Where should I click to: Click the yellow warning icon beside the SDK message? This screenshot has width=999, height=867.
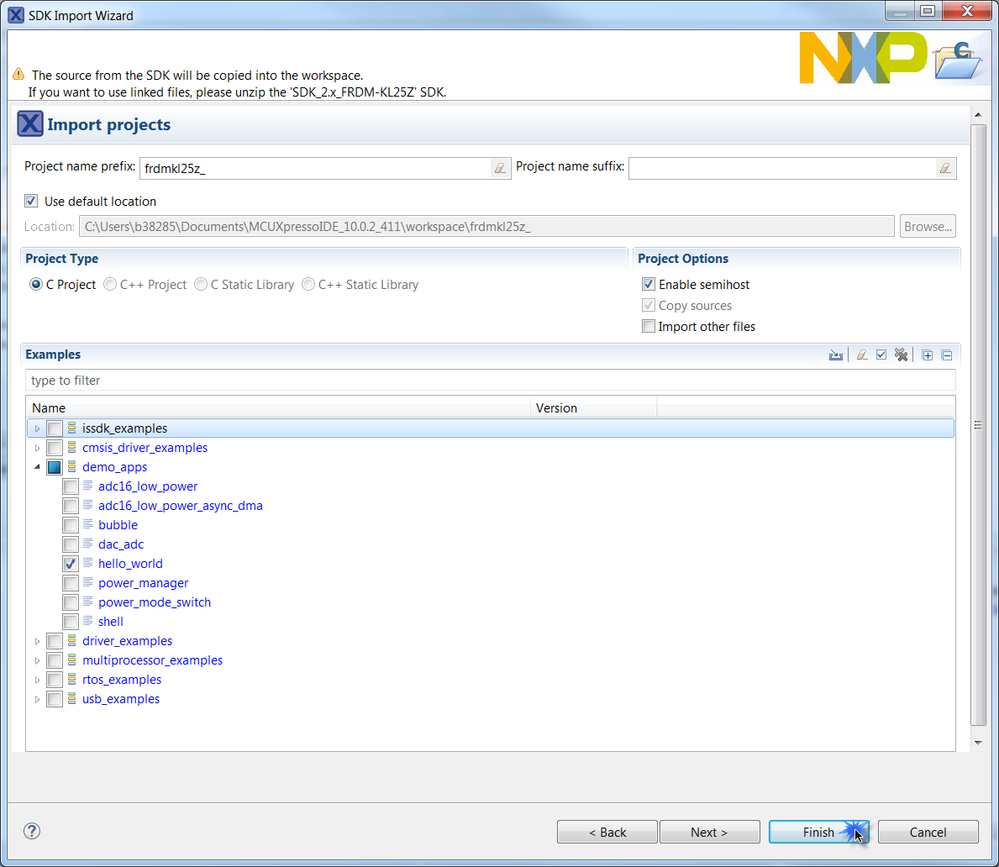coord(18,74)
